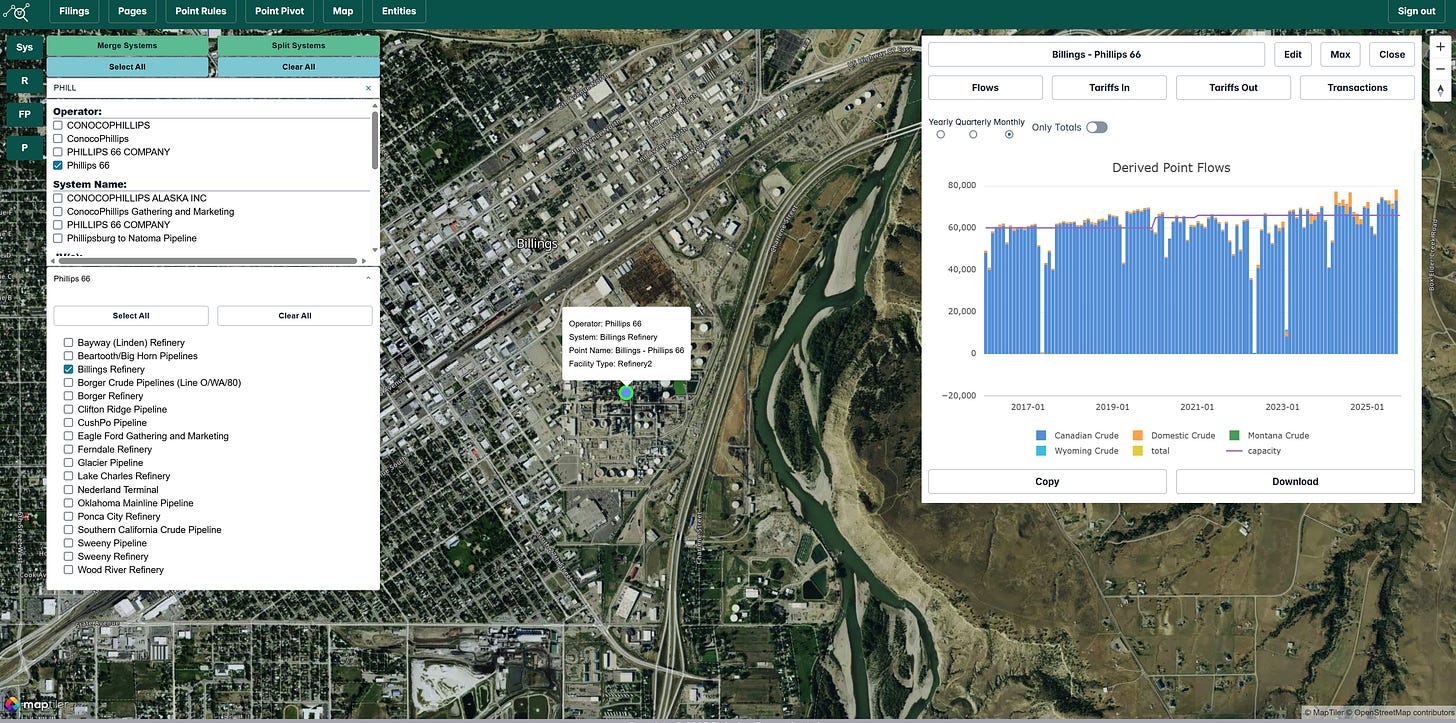Toggle Canadian Crude legend swatch
The width and height of the screenshot is (1456, 723).
pyautogui.click(x=1041, y=436)
